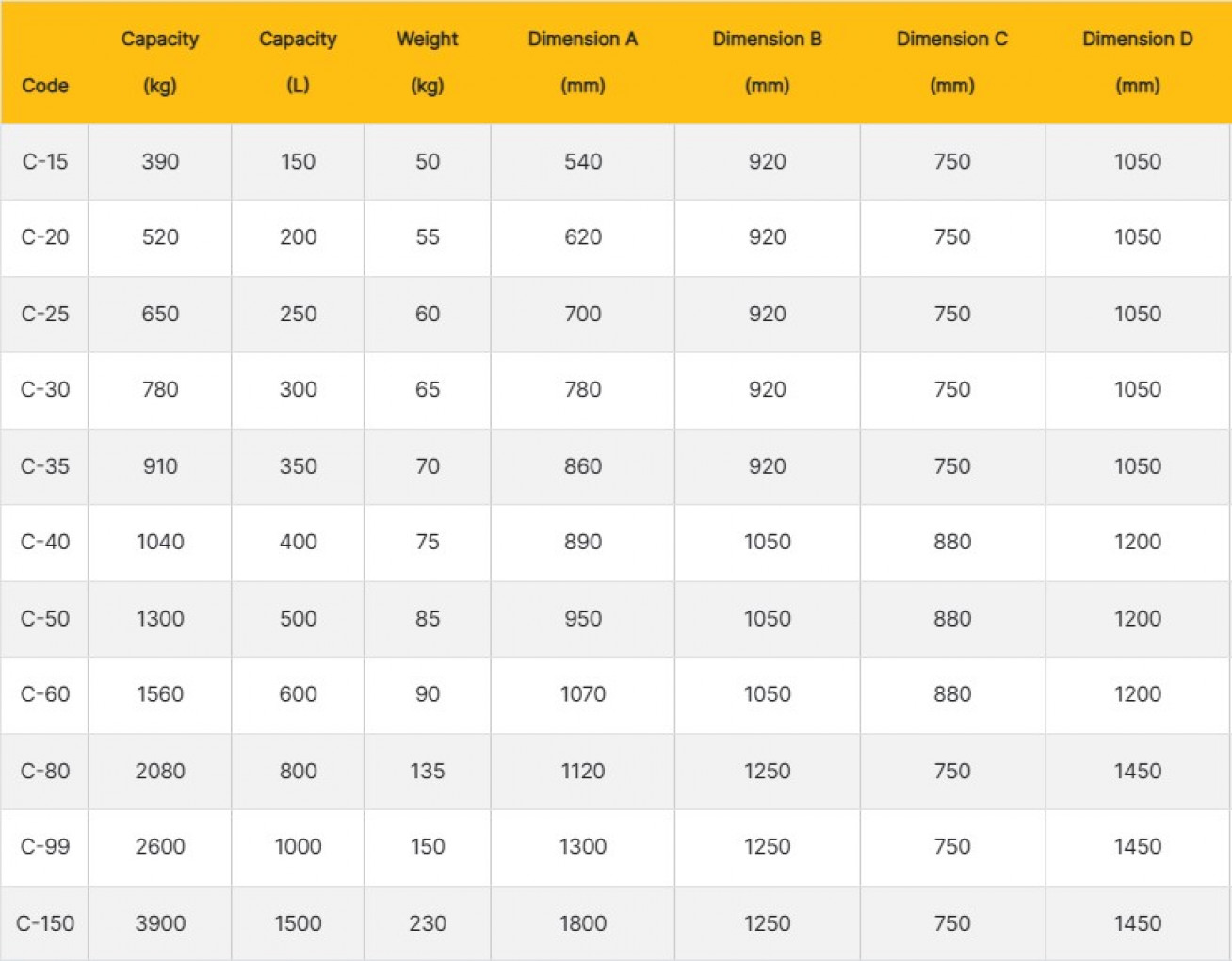Select the weight 135 cell in C-80 row
This screenshot has width=1232, height=961.
427,771
